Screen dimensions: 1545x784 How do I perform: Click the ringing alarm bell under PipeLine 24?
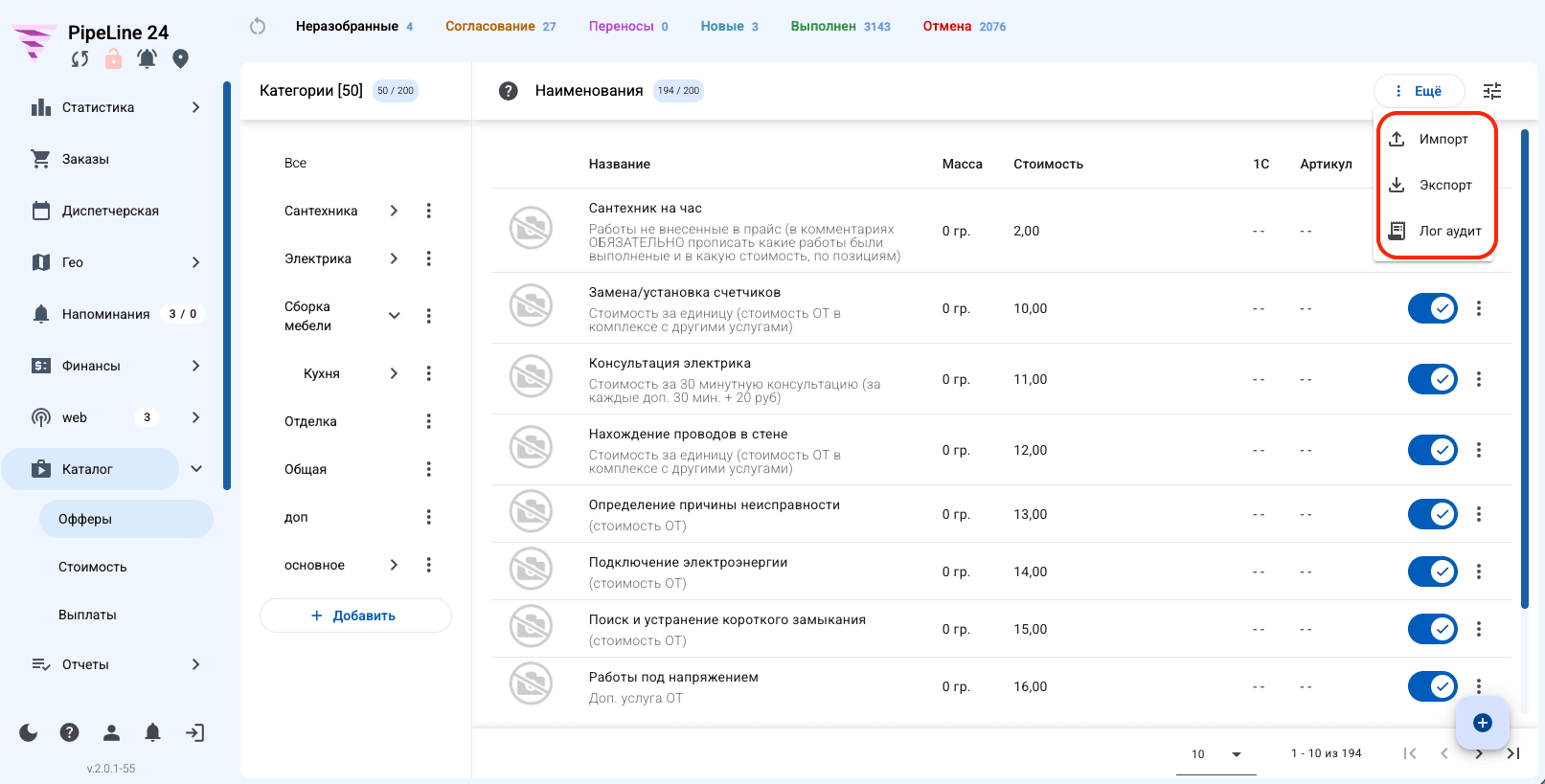147,59
